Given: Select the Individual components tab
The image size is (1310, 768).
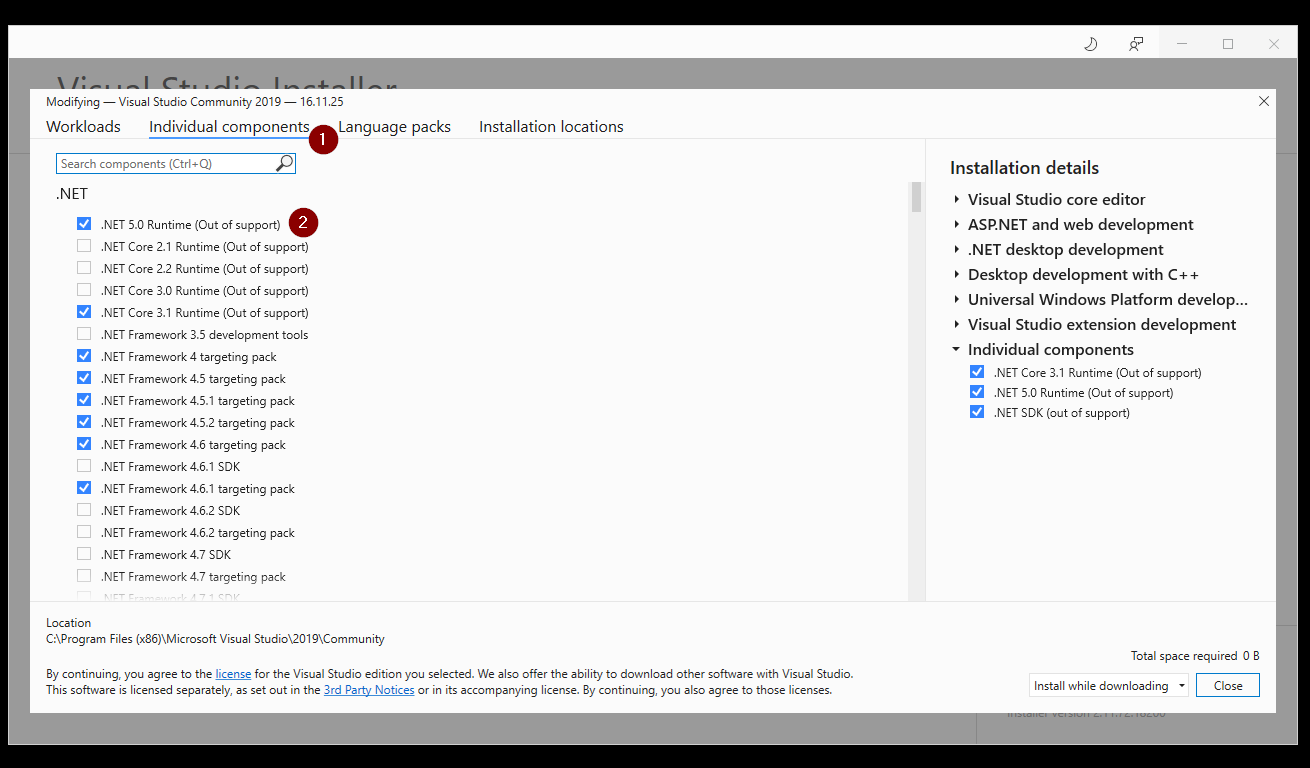Looking at the screenshot, I should [x=229, y=127].
